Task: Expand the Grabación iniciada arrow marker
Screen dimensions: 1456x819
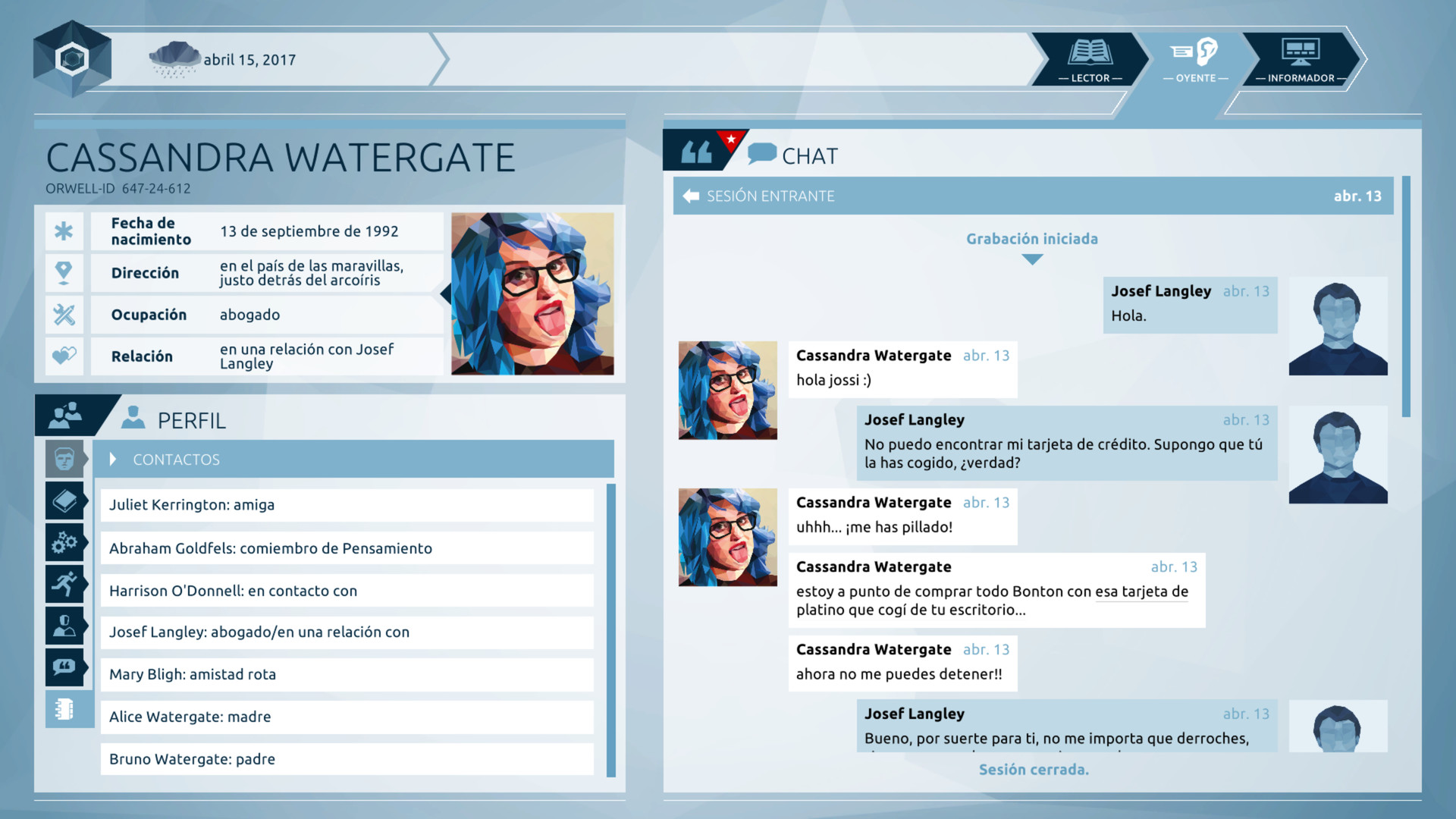Action: click(x=1032, y=259)
